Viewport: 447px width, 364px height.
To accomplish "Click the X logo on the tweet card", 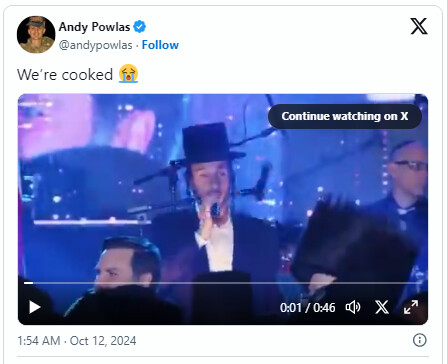I will pyautogui.click(x=419, y=26).
